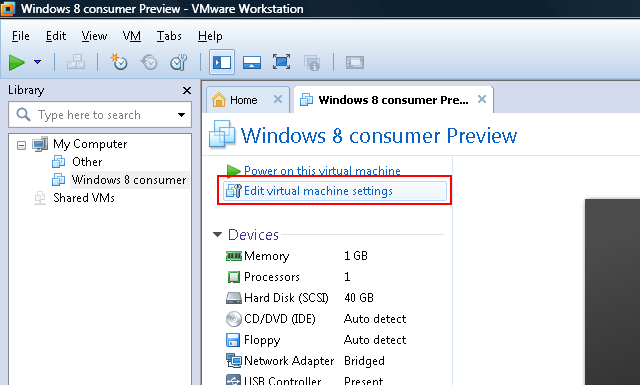Click the Bridged network value
Screen dimensions: 640x385
click(364, 361)
